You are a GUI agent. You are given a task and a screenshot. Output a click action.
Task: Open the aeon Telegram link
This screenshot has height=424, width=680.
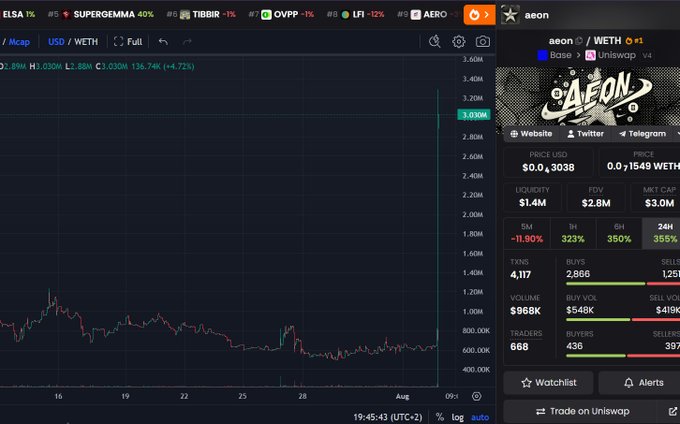[x=642, y=134]
